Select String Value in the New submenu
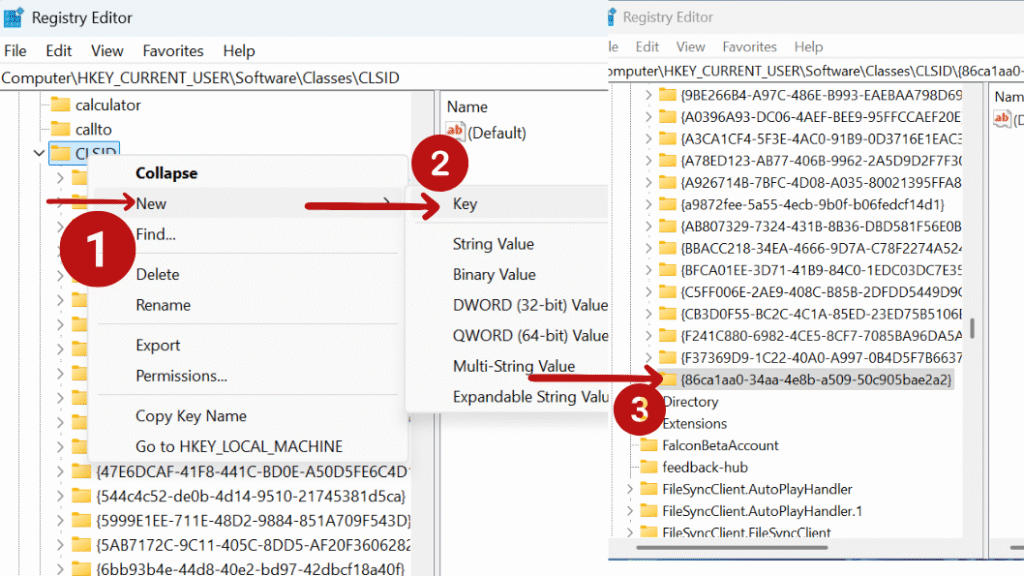The width and height of the screenshot is (1024, 576). coord(508,244)
